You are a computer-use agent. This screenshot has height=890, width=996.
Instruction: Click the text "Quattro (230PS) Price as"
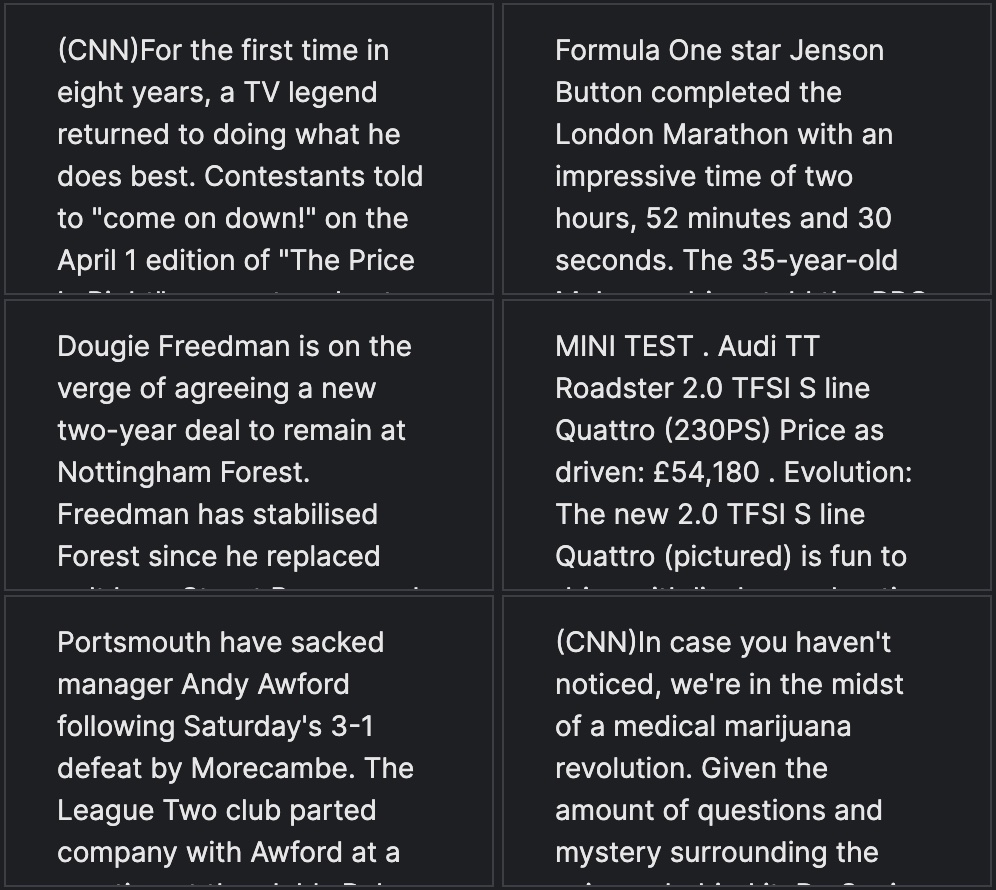point(719,430)
